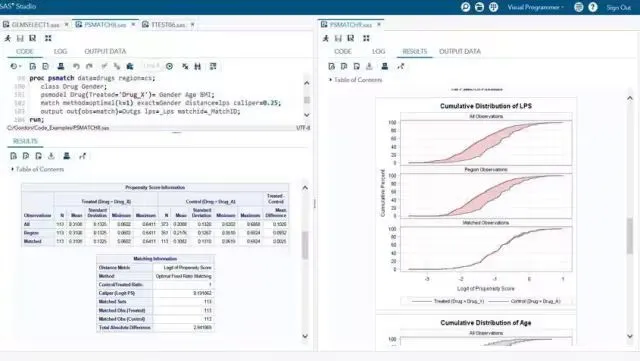Click the right results pane vertical scrollbar
Image resolution: width=640 pixels, height=361 pixels.
tap(630, 236)
